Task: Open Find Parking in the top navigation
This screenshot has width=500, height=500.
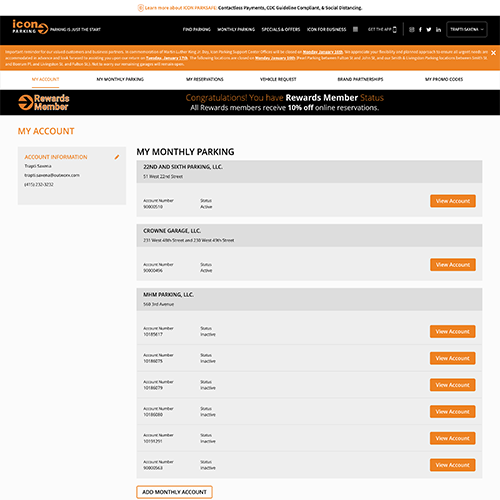Action: pyautogui.click(x=197, y=29)
